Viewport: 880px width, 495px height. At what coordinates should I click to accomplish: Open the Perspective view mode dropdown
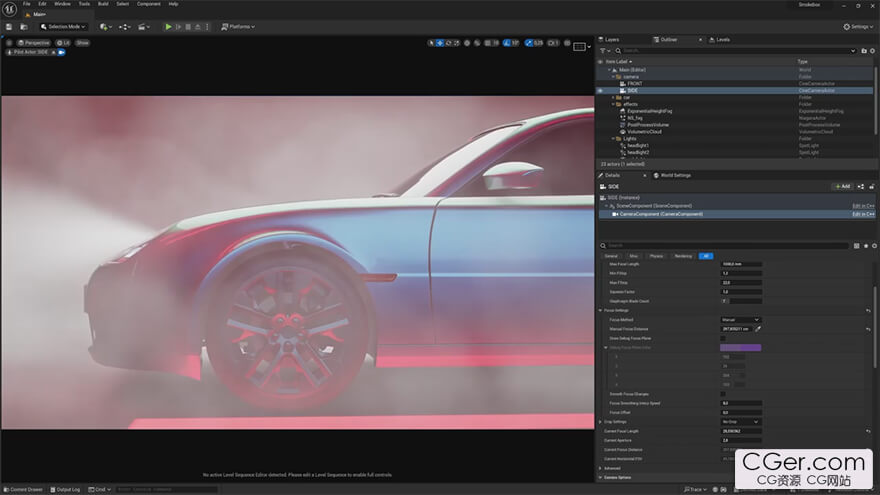[34, 43]
